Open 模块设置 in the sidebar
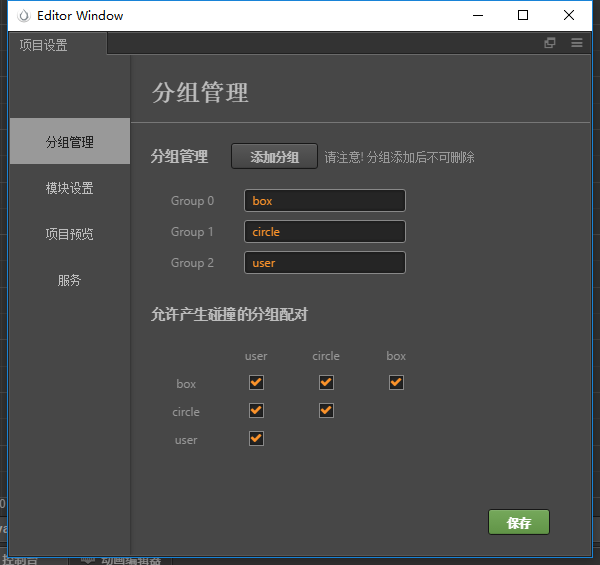Viewport: 600px width, 565px height. point(70,188)
